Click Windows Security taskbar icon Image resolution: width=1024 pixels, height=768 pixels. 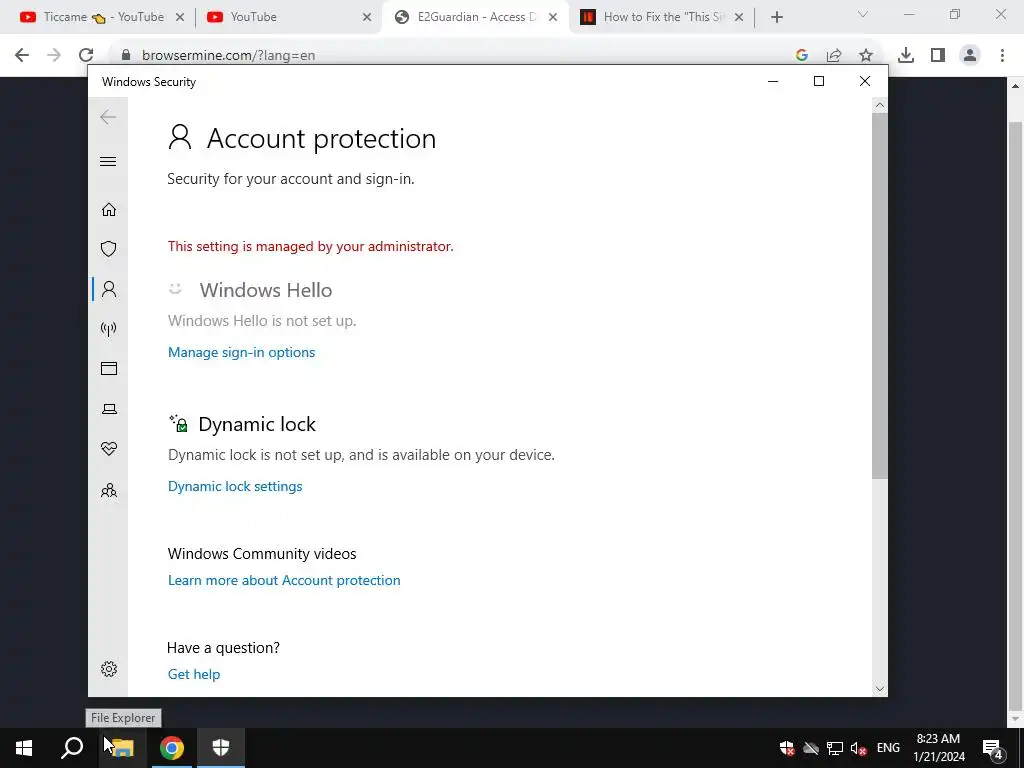(x=221, y=748)
